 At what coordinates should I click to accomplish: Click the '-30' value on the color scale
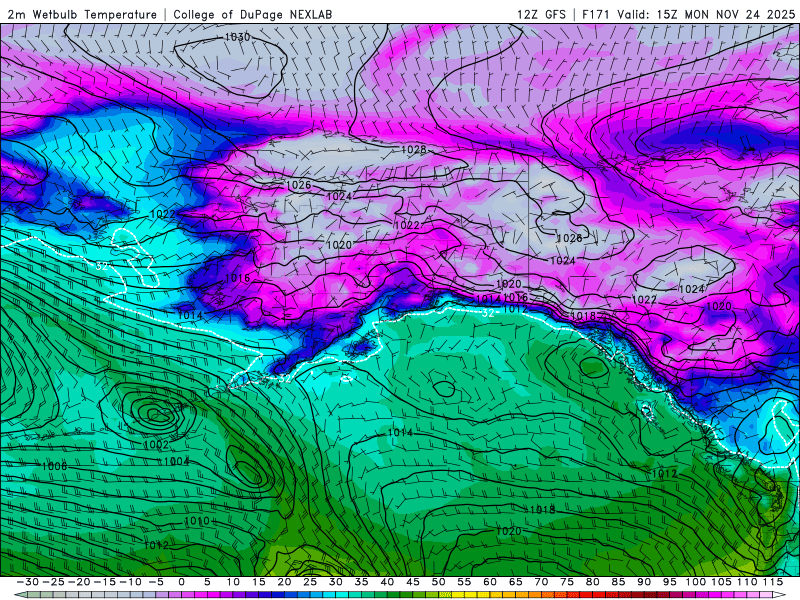click(28, 582)
